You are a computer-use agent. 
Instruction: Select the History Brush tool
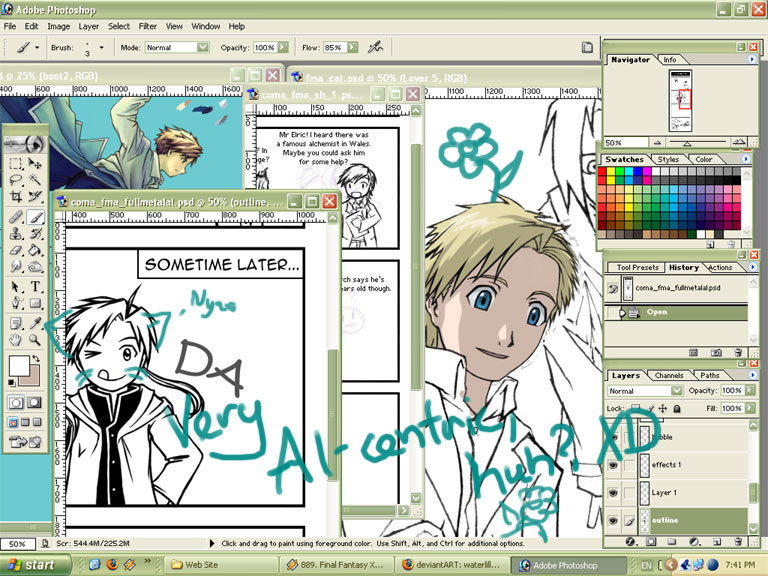(35, 234)
